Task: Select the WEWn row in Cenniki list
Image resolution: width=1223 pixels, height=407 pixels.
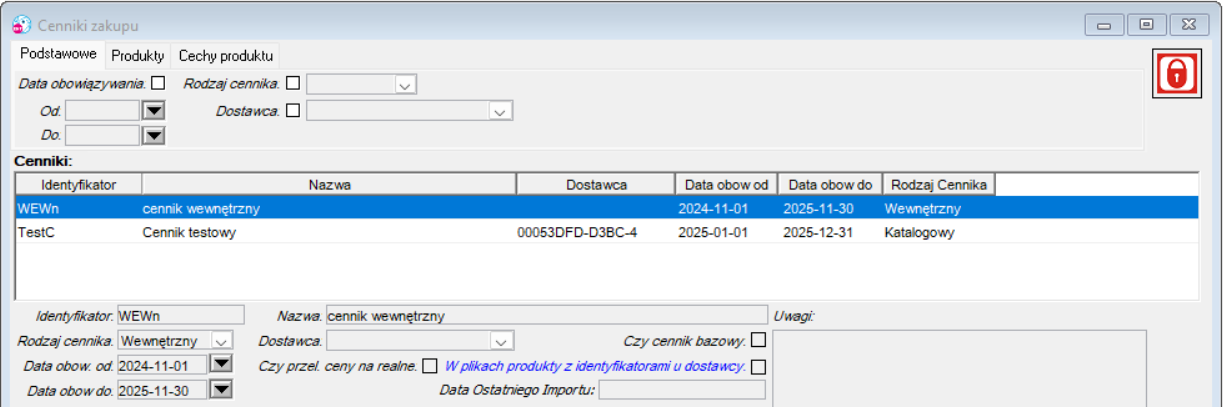Action: (607, 209)
